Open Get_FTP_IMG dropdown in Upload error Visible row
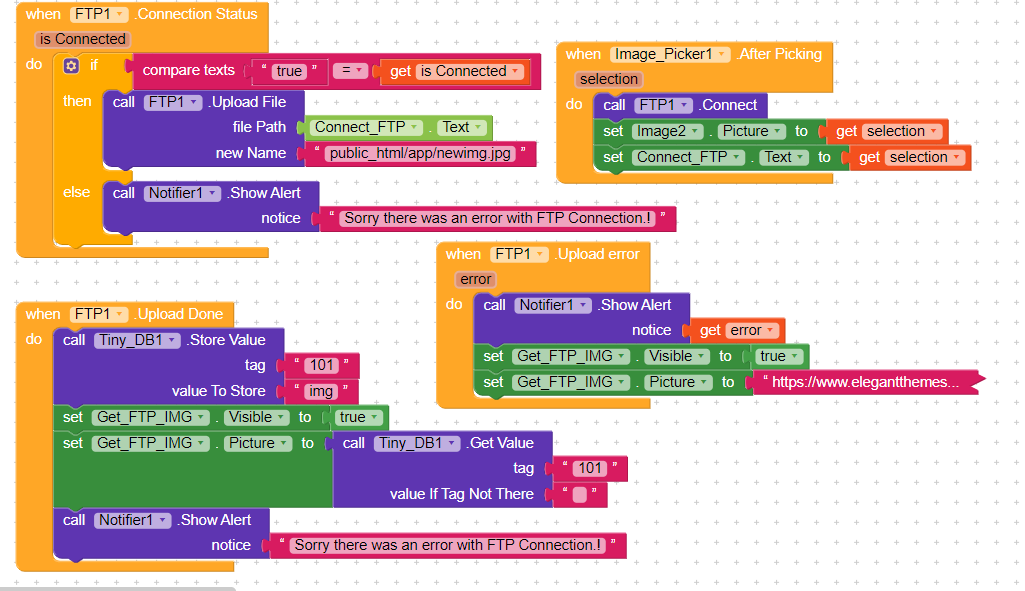The width and height of the screenshot is (1025, 591). click(x=571, y=356)
